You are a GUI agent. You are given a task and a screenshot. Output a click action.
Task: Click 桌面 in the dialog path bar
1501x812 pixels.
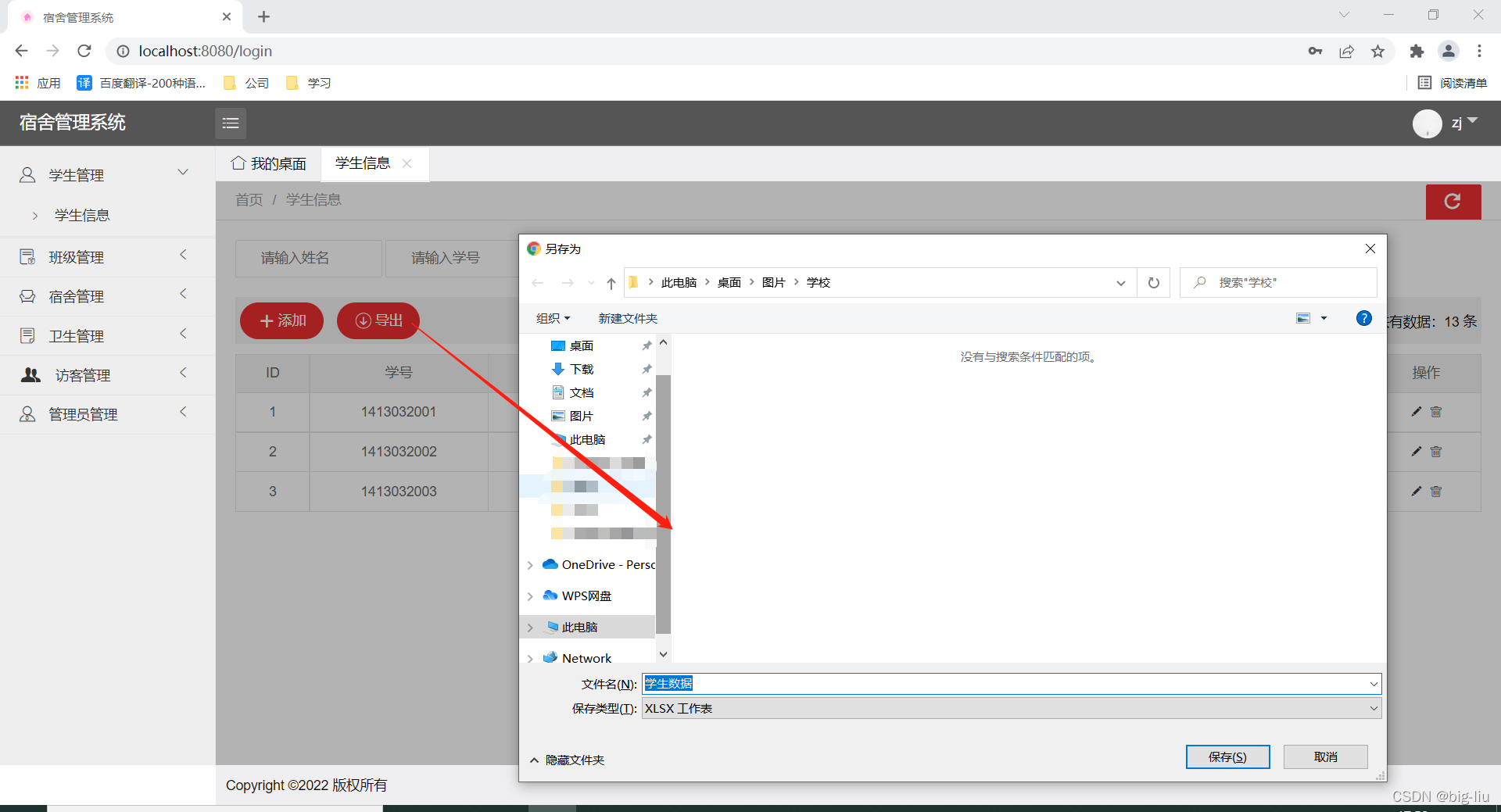click(729, 283)
